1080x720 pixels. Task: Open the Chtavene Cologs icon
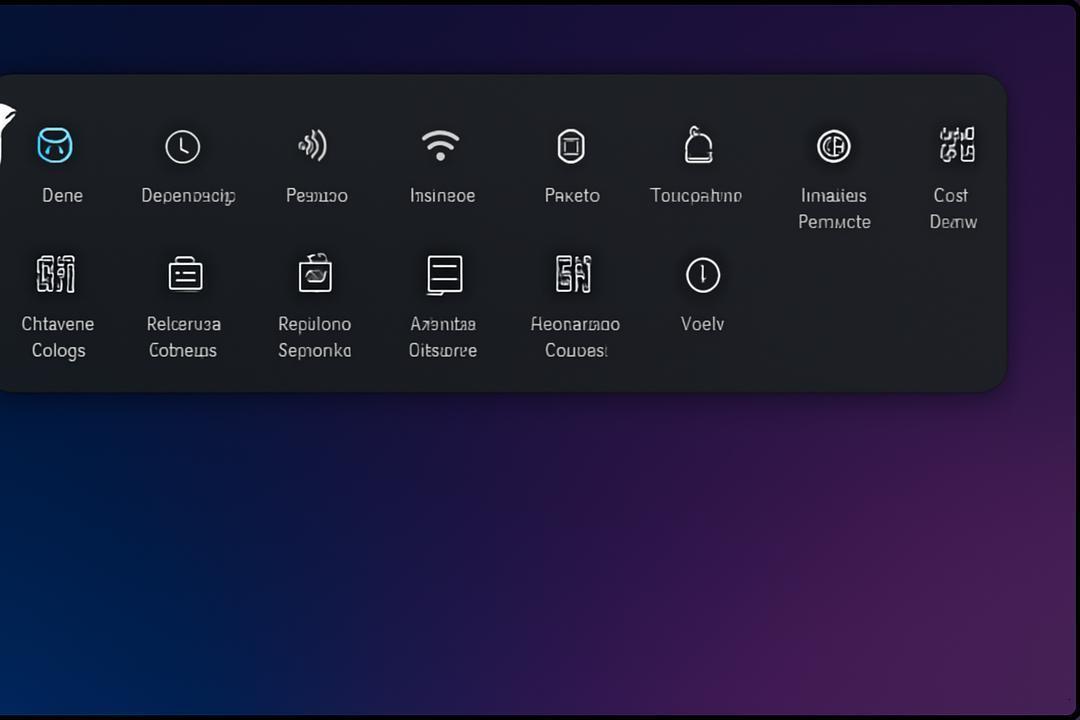coord(56,274)
